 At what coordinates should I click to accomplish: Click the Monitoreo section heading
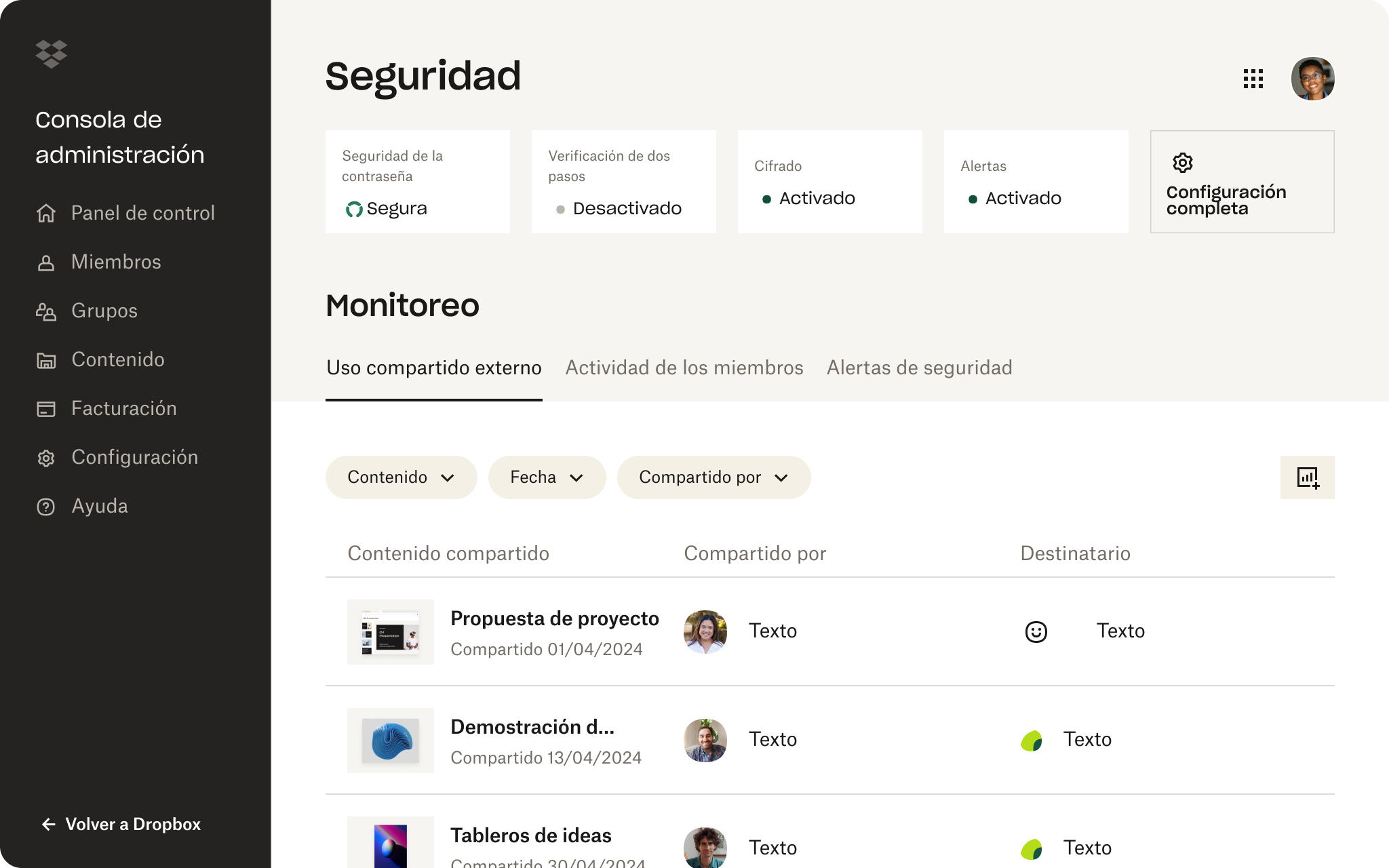click(402, 305)
